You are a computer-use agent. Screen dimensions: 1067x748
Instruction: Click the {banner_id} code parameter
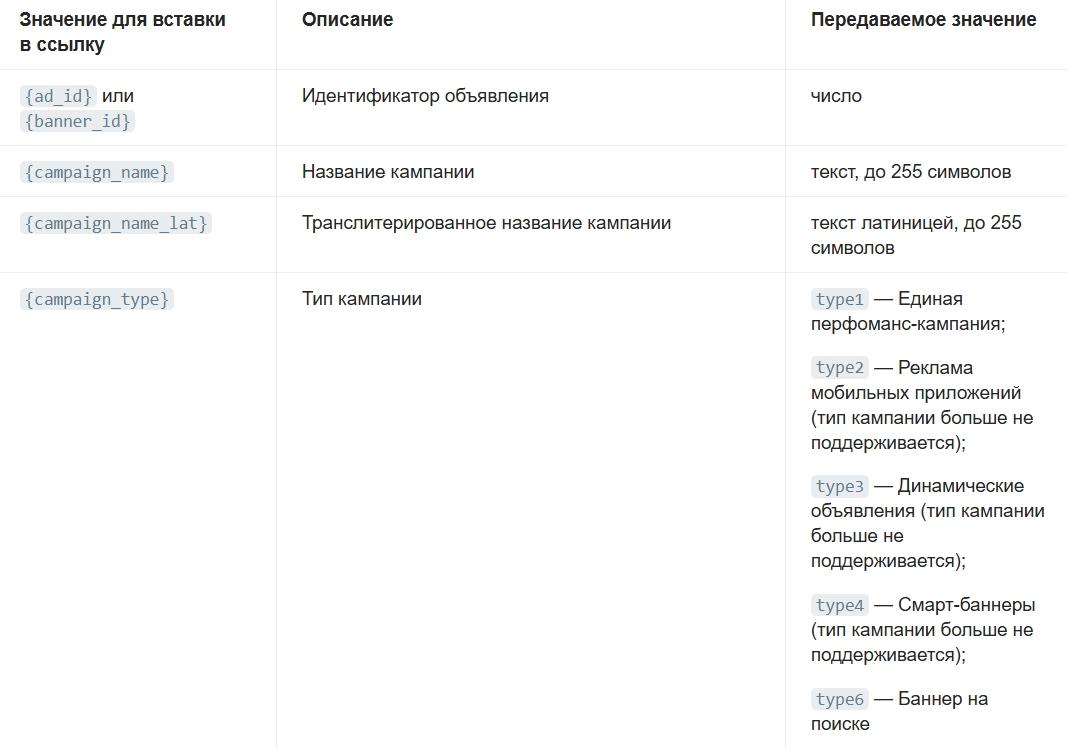[77, 121]
